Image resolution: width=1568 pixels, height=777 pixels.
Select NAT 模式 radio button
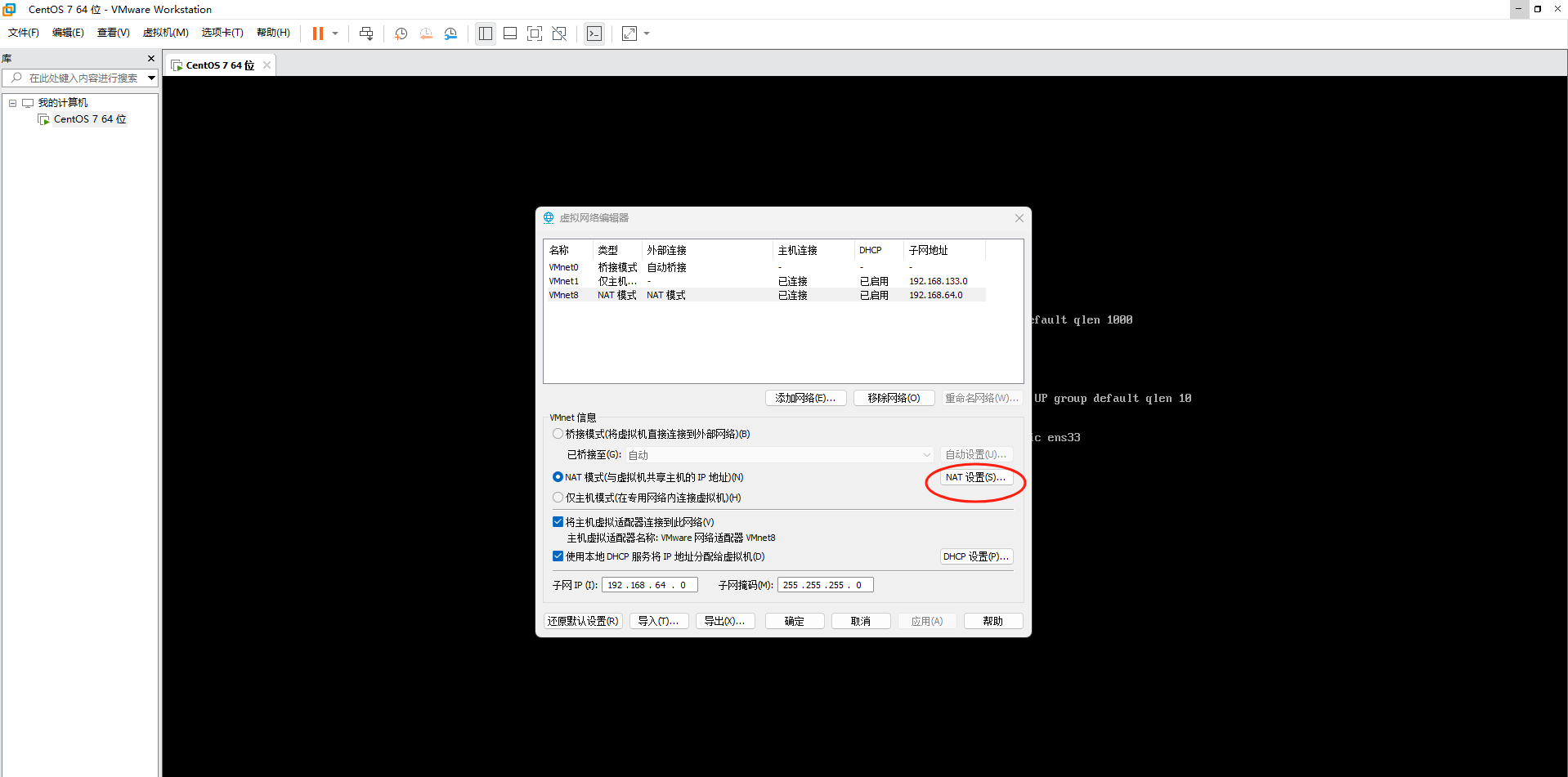(x=558, y=477)
